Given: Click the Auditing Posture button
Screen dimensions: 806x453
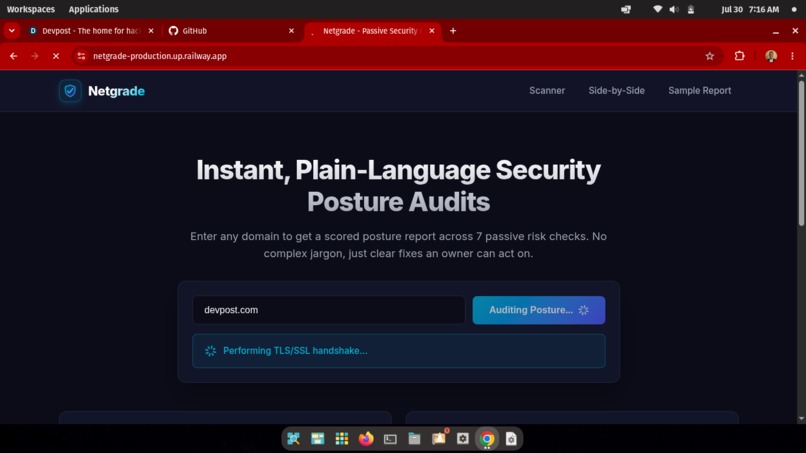Looking at the screenshot, I should tap(539, 310).
